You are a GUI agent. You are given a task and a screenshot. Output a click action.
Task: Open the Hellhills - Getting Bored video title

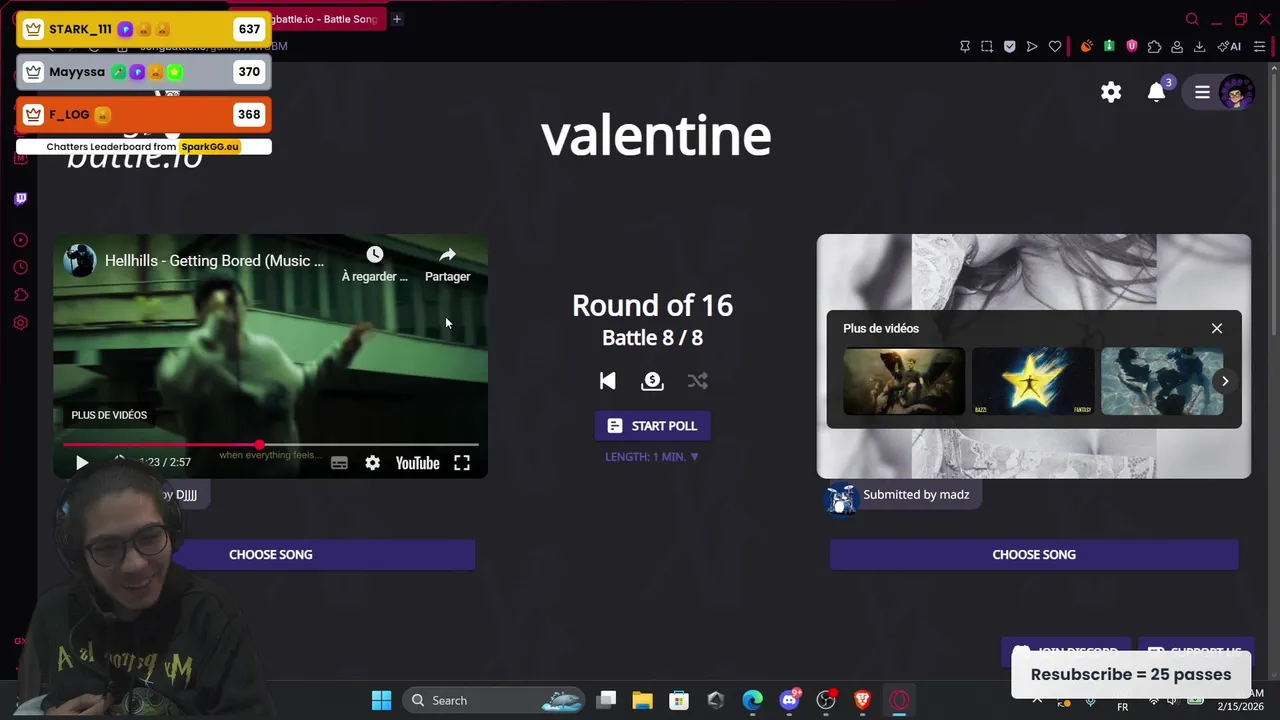pos(214,261)
